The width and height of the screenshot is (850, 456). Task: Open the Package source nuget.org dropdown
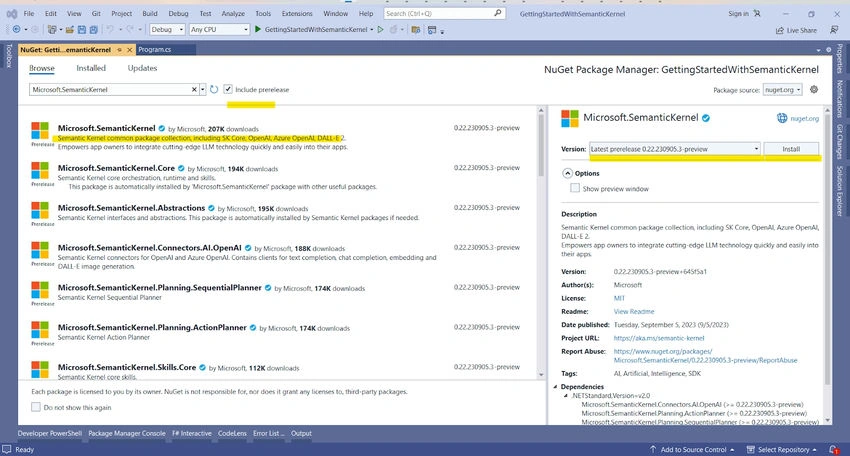point(782,90)
